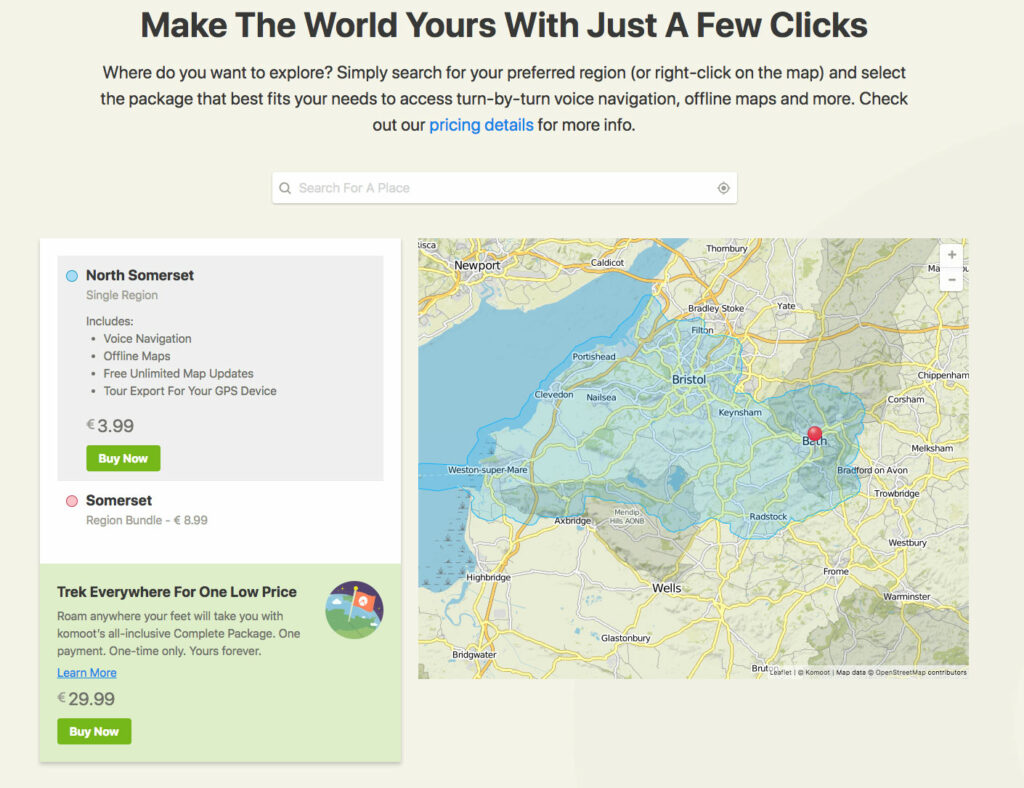Zoom out on the map
This screenshot has height=788, width=1024.
(x=952, y=279)
